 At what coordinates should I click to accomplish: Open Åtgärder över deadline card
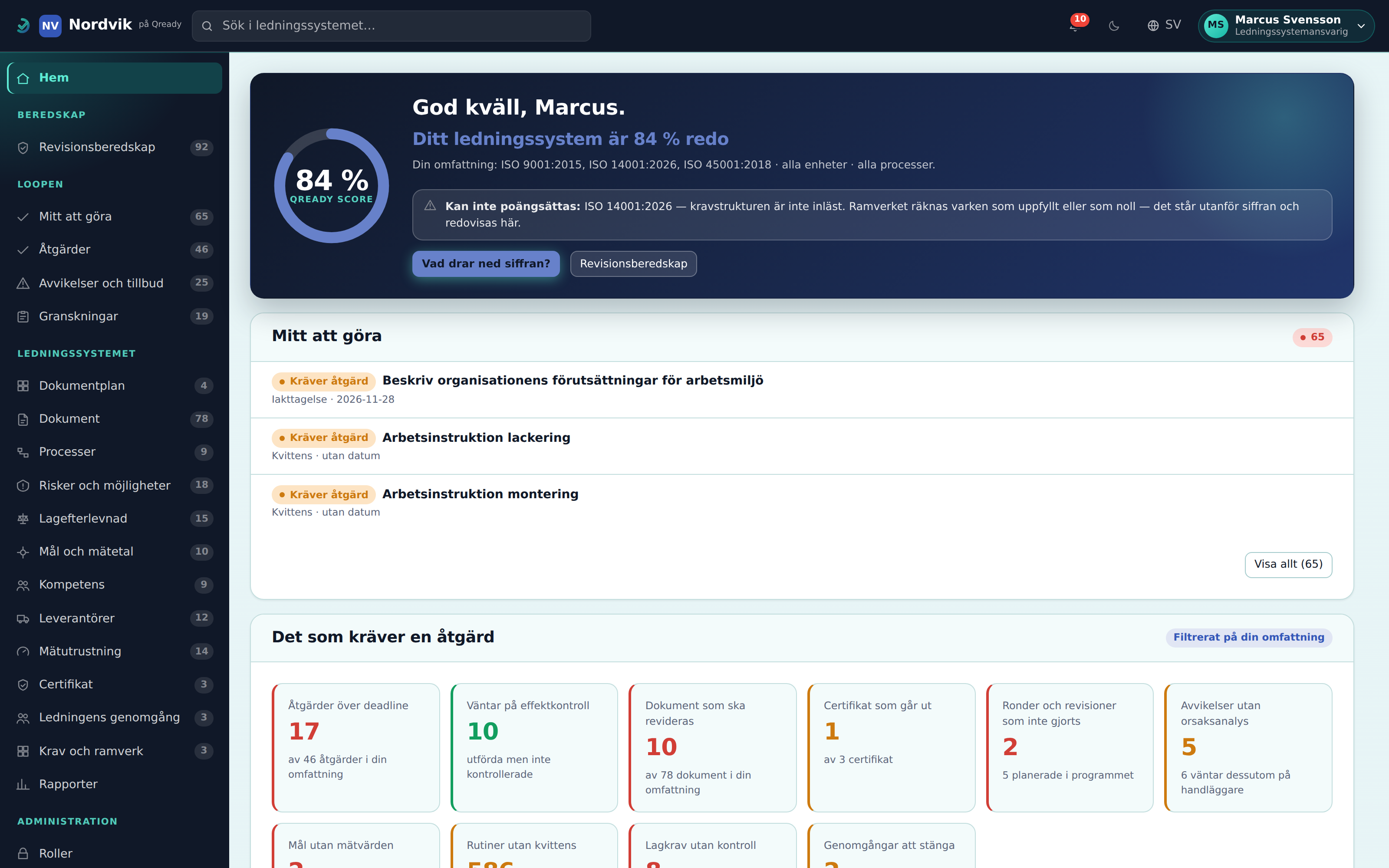point(356,747)
